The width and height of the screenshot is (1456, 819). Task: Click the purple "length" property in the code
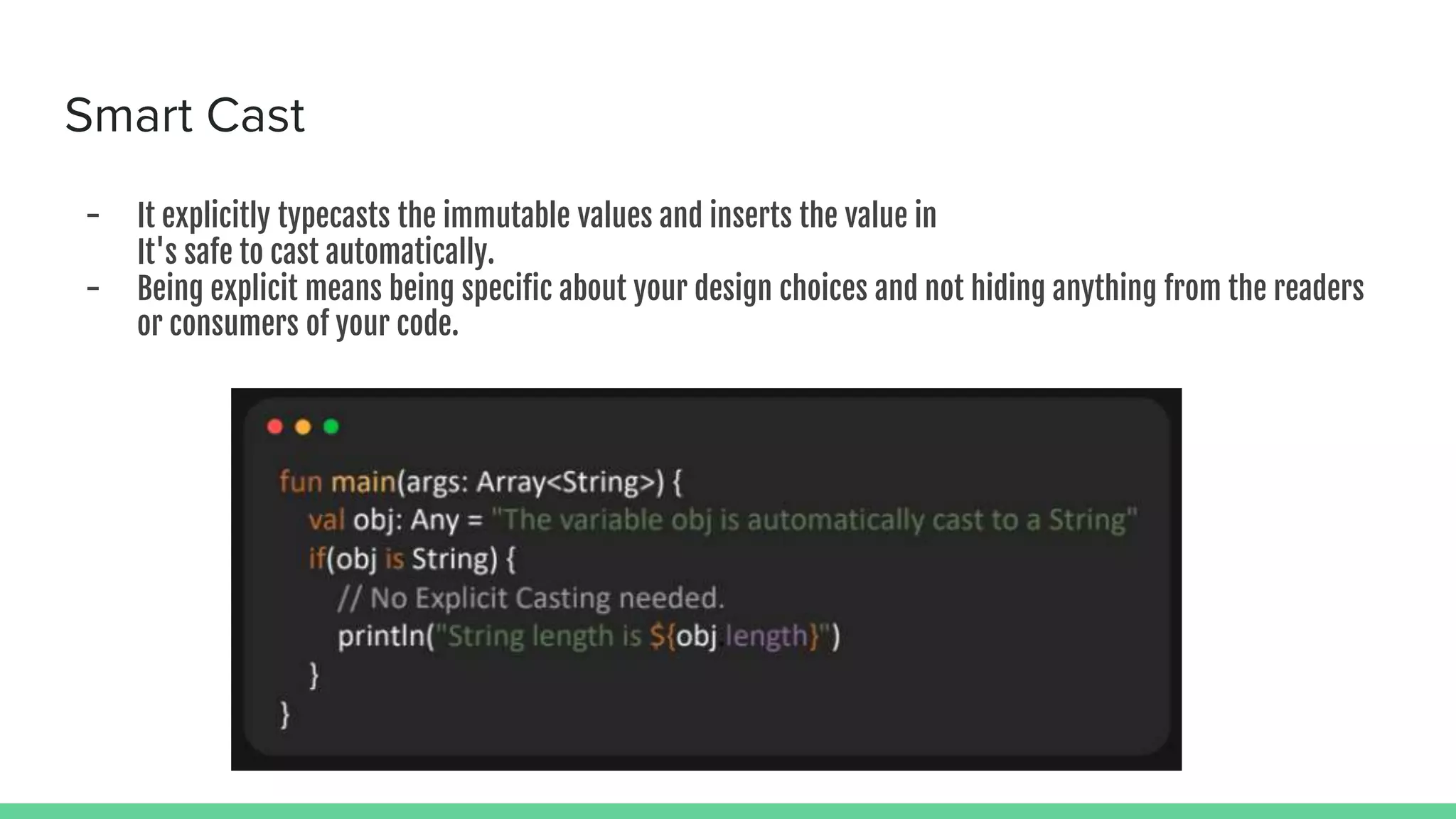point(766,636)
